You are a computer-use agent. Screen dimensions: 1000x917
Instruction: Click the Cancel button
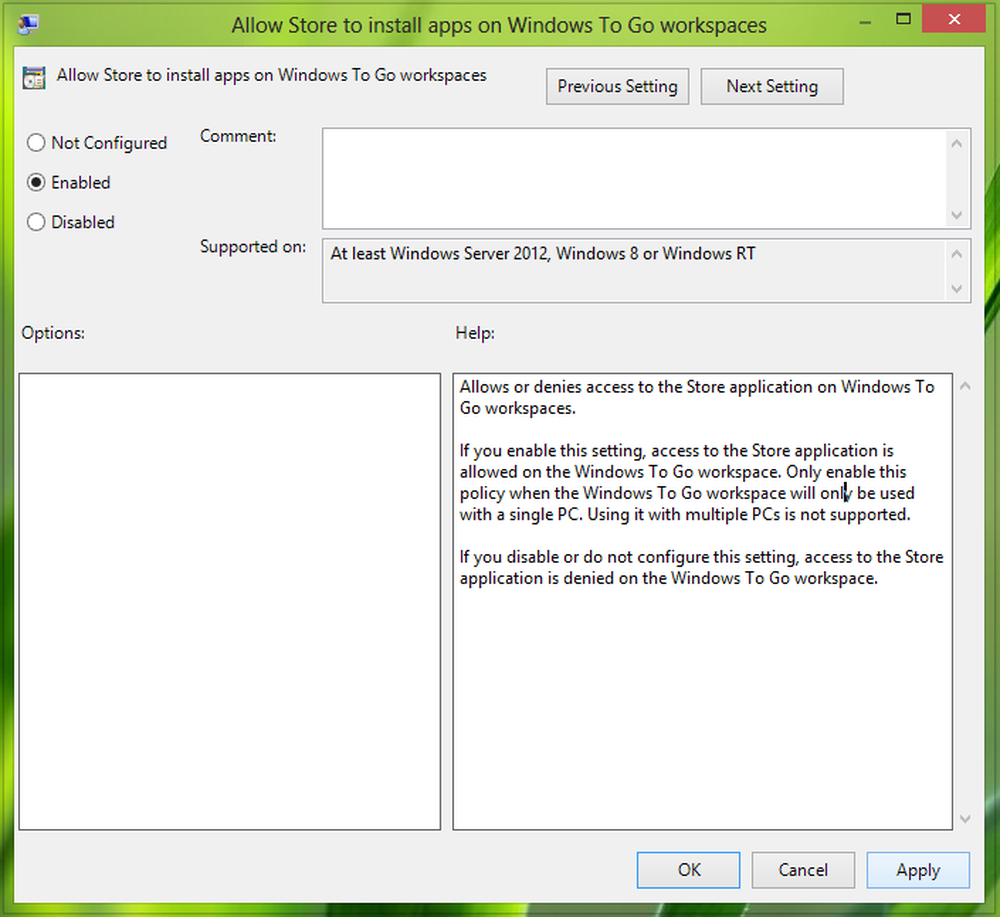(803, 870)
